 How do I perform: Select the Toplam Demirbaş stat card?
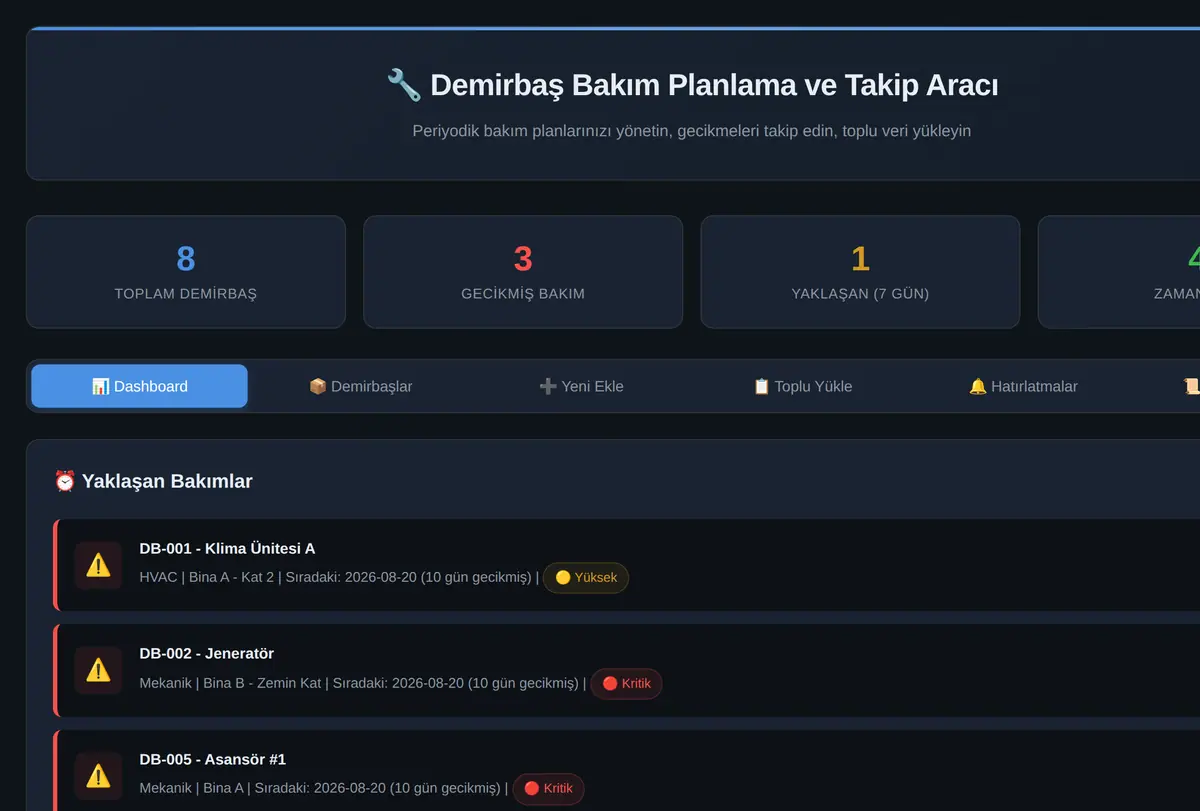(x=186, y=272)
